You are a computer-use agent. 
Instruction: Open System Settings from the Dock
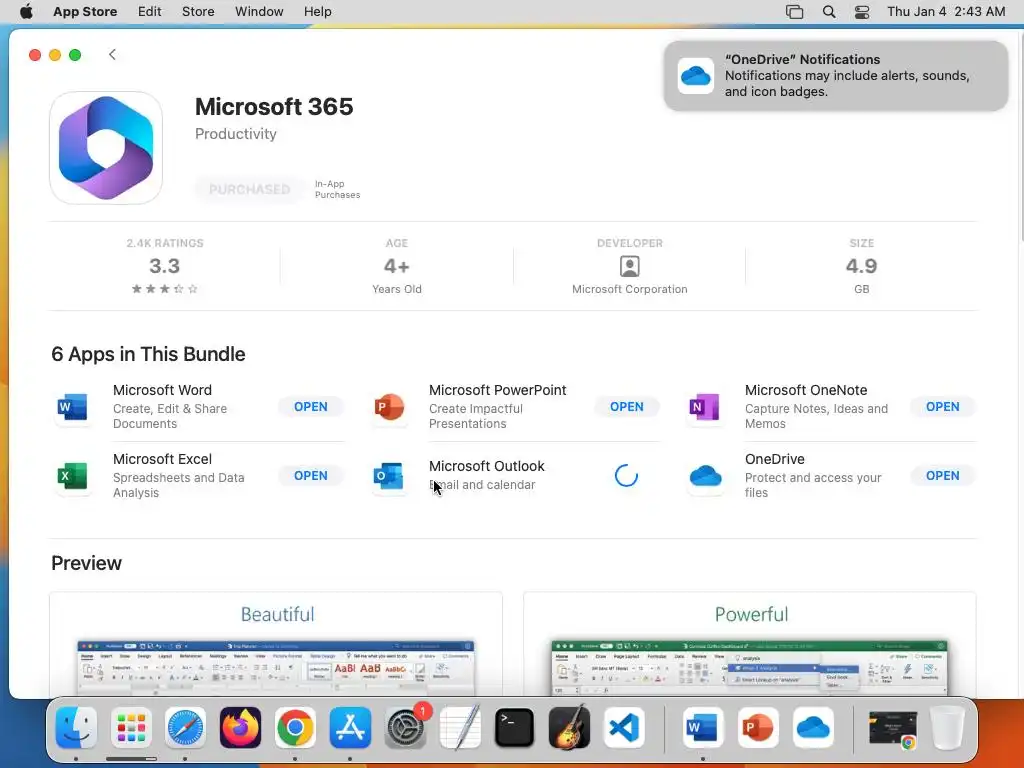[x=405, y=728]
